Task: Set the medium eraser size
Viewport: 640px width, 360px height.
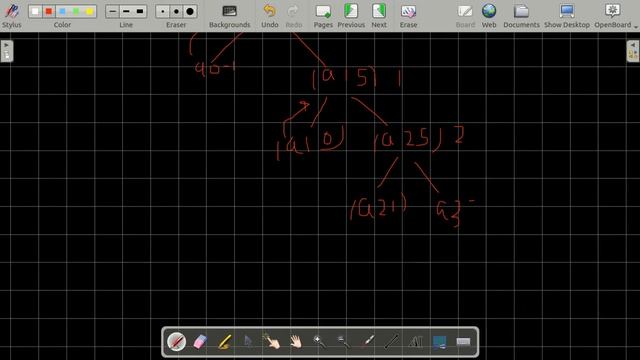Action: tap(176, 11)
